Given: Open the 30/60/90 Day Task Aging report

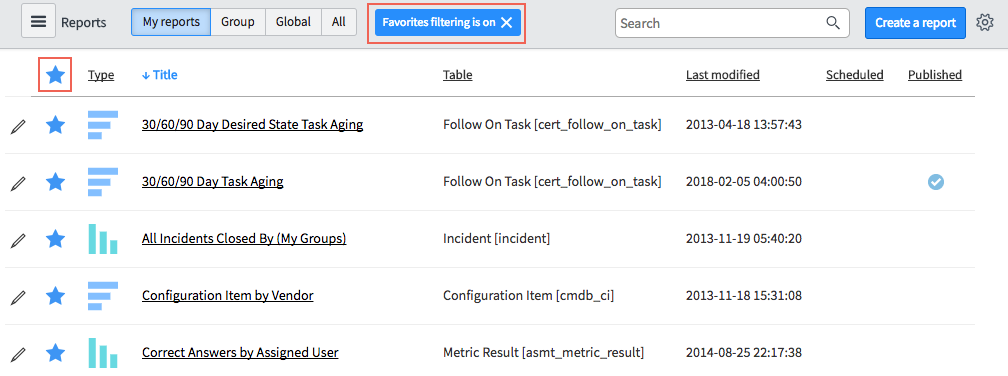Looking at the screenshot, I should coord(213,182).
